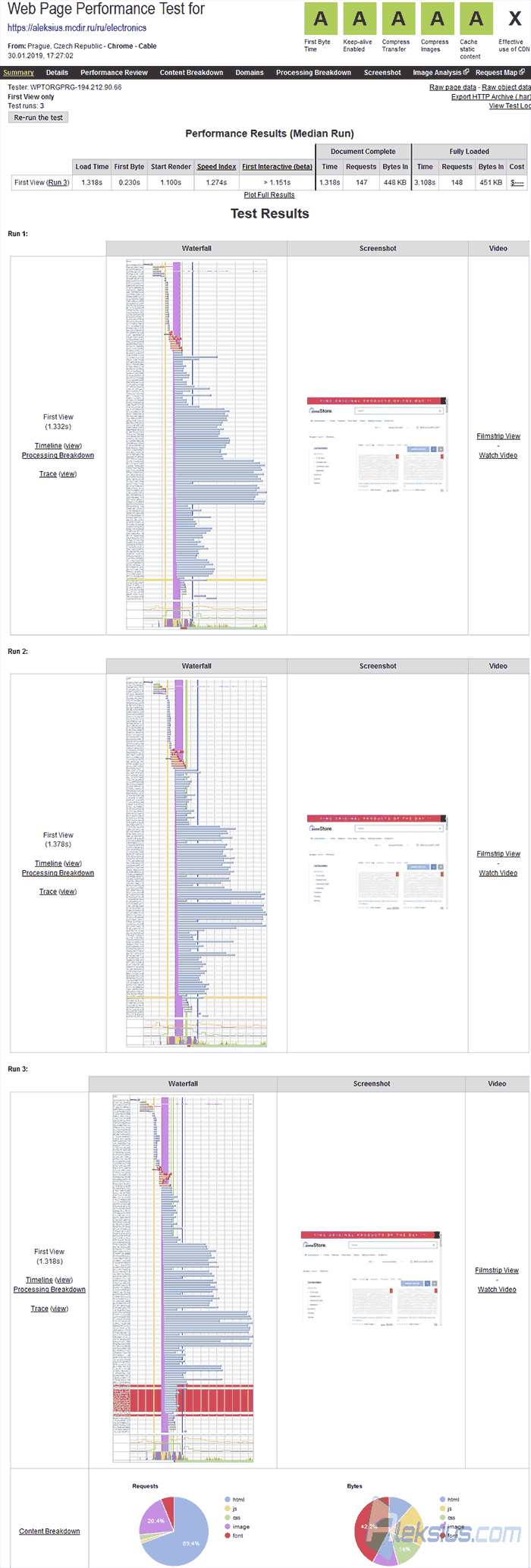
Task: Open the Run 3 waterfall chart thumbnail
Action: coord(183,1279)
